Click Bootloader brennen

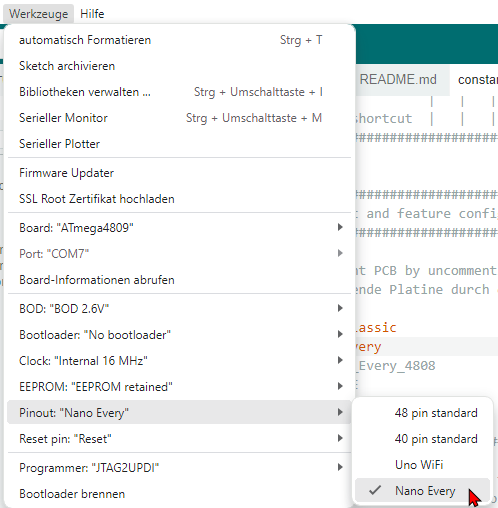click(179, 494)
